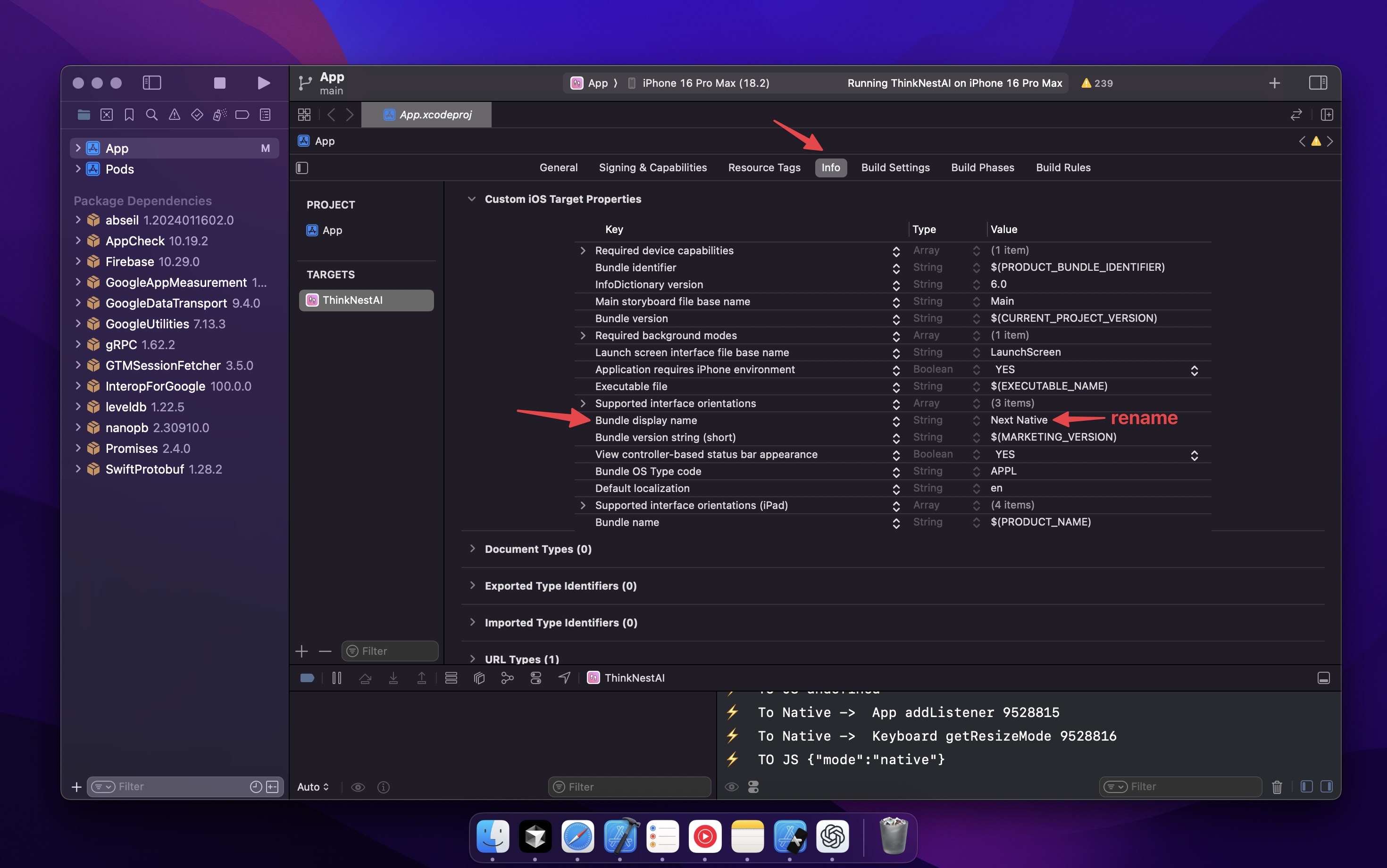Viewport: 1387px width, 868px height.
Task: Click the Debug Memory Graph icon
Action: (507, 678)
